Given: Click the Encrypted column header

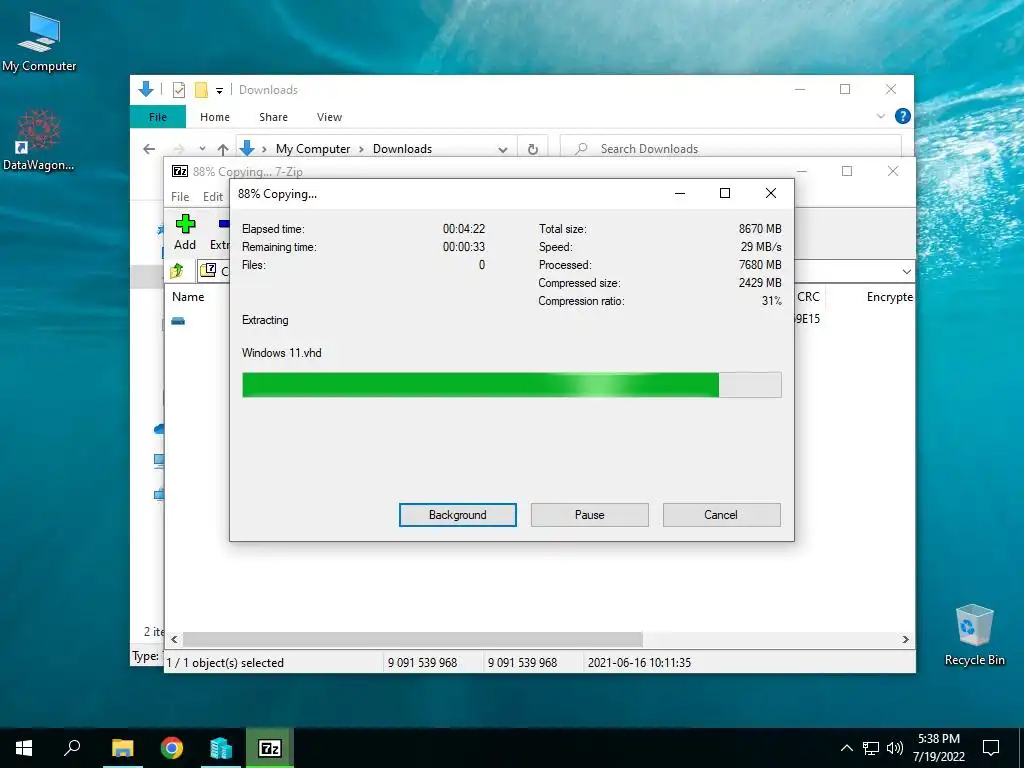Looking at the screenshot, I should coord(889,296).
